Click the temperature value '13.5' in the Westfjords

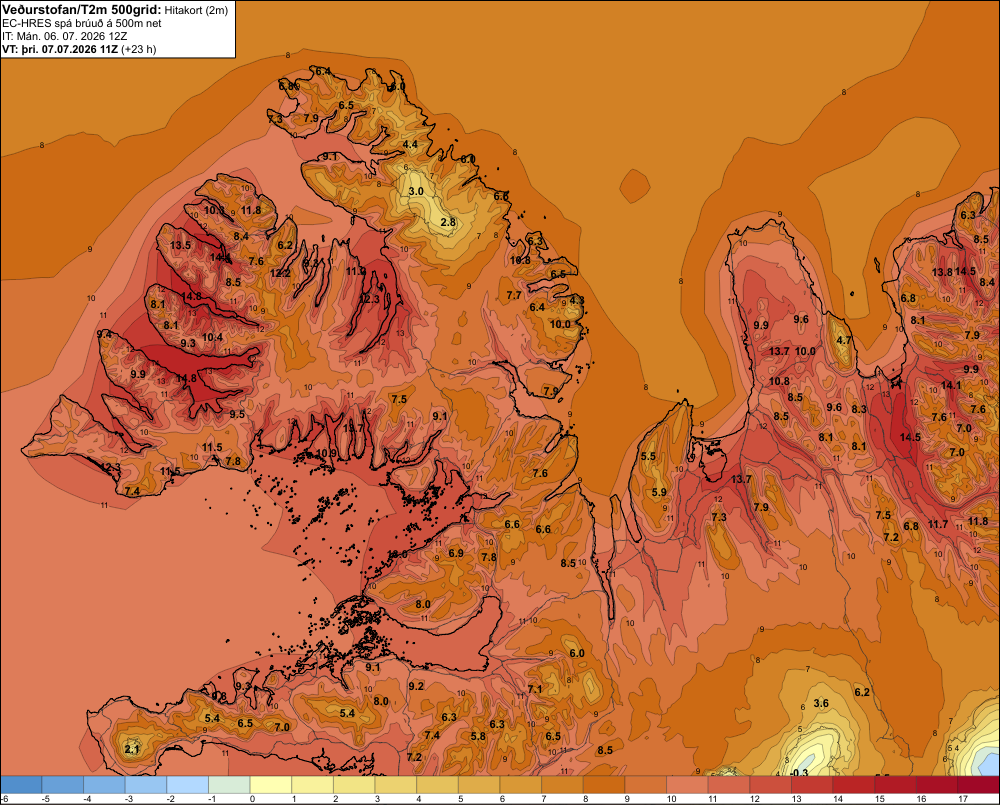click(x=180, y=245)
